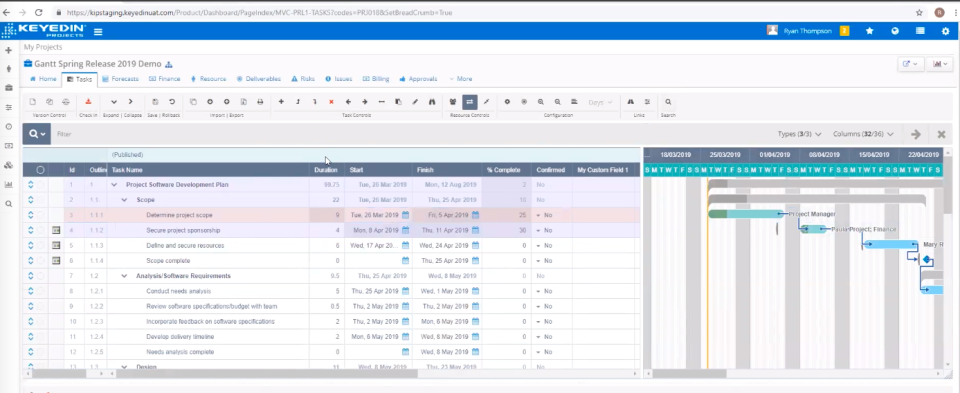Click the Search magnifier icon in the toolbar
960x393 pixels.
[x=668, y=102]
